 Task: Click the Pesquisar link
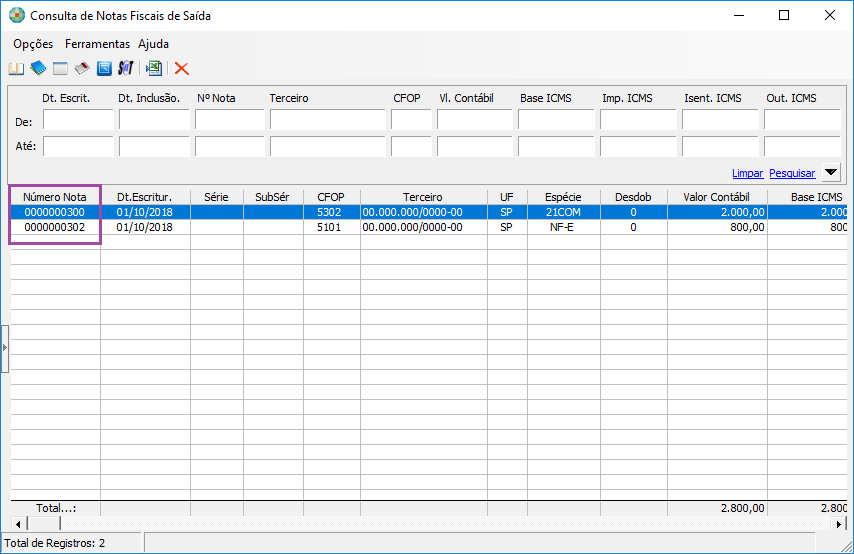click(792, 173)
